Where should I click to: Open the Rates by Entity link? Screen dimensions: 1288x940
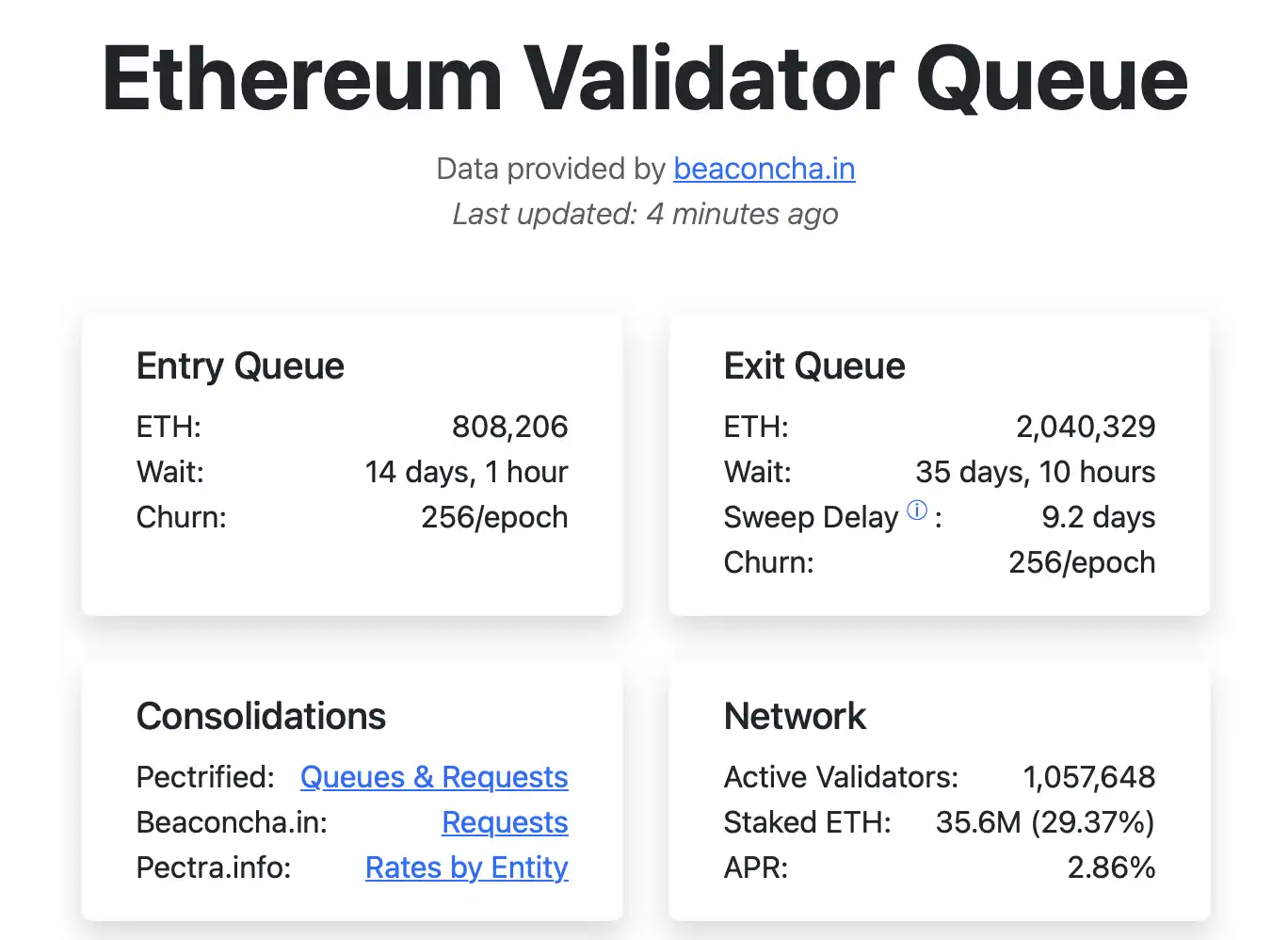coord(466,867)
